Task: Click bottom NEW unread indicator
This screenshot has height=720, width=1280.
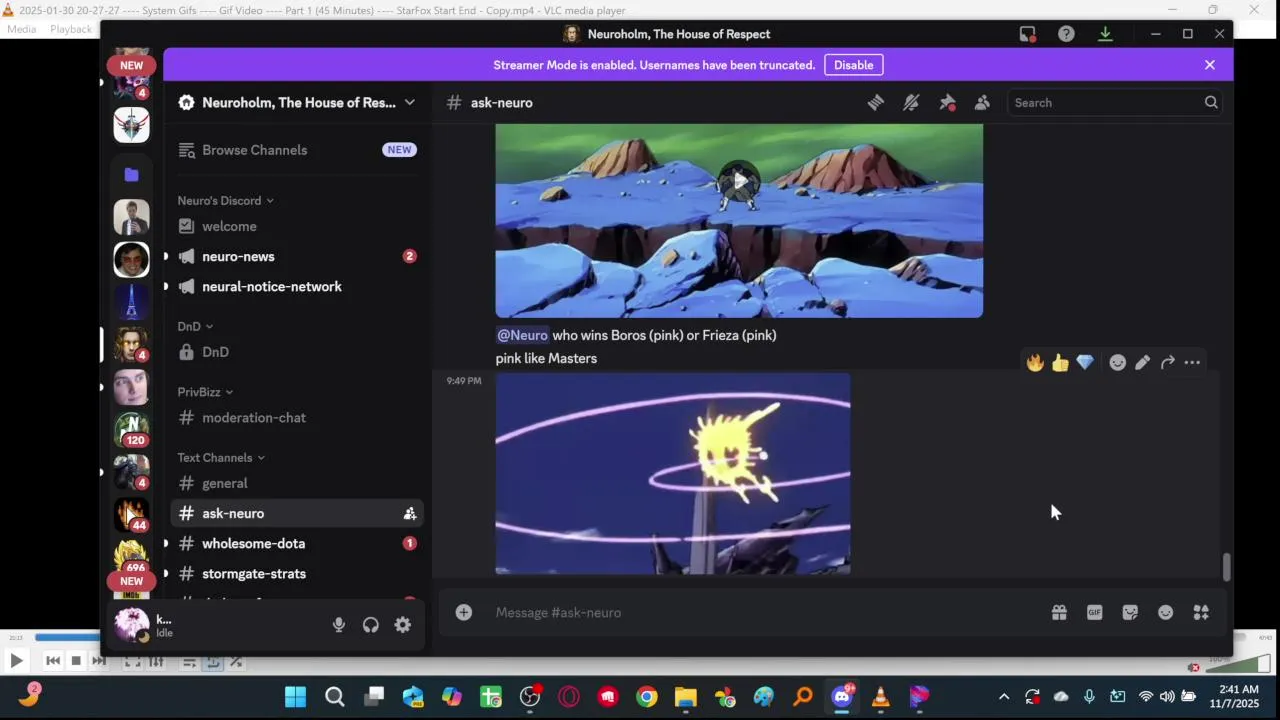Action: point(132,581)
